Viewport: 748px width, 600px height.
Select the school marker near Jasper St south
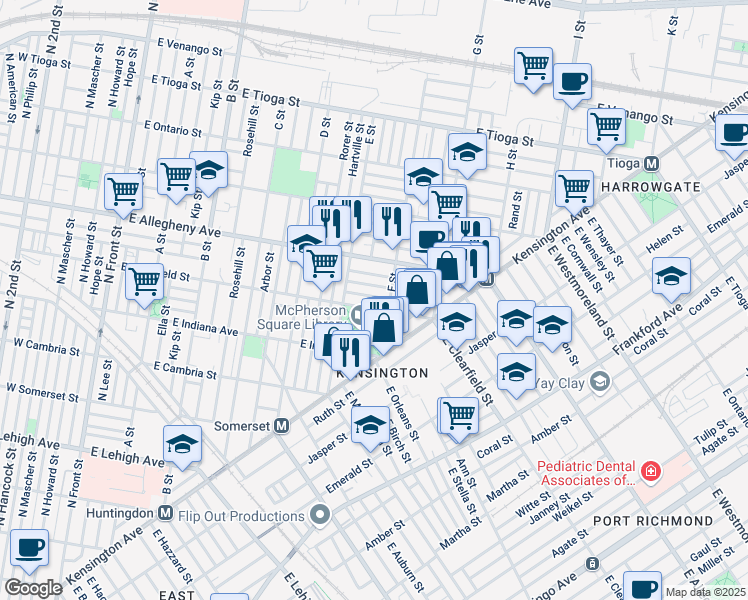(x=370, y=429)
